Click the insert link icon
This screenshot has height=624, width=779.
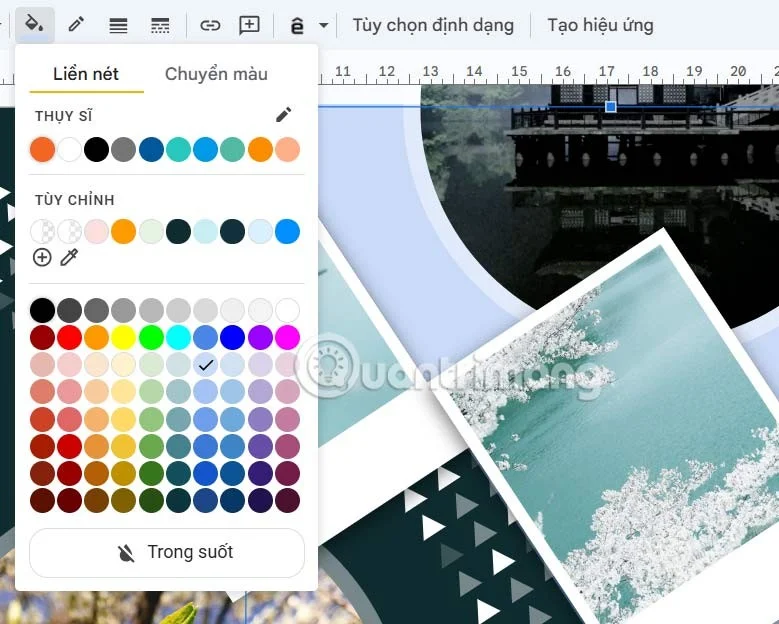tap(210, 25)
